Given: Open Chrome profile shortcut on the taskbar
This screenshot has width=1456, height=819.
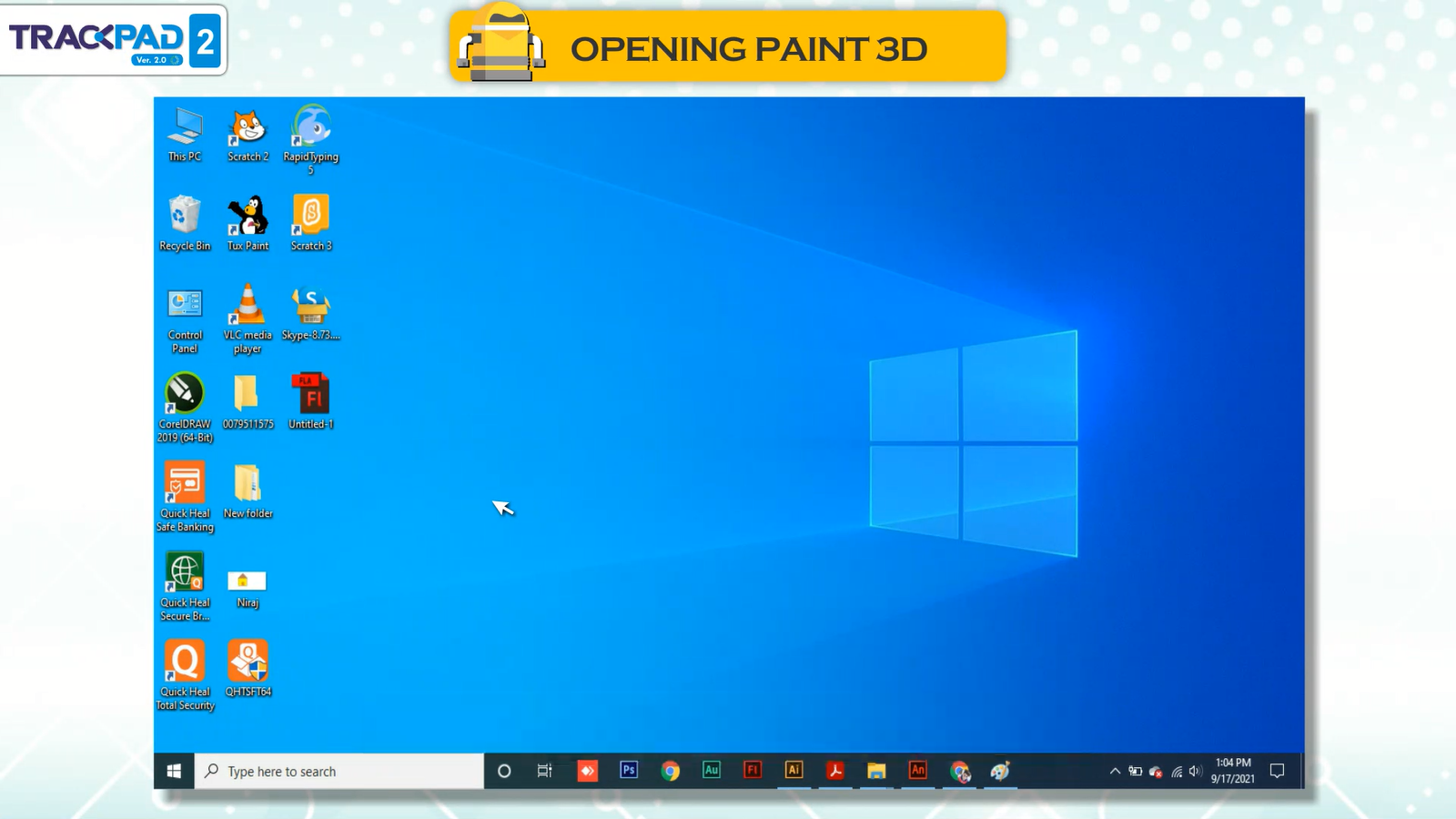Looking at the screenshot, I should [x=960, y=771].
